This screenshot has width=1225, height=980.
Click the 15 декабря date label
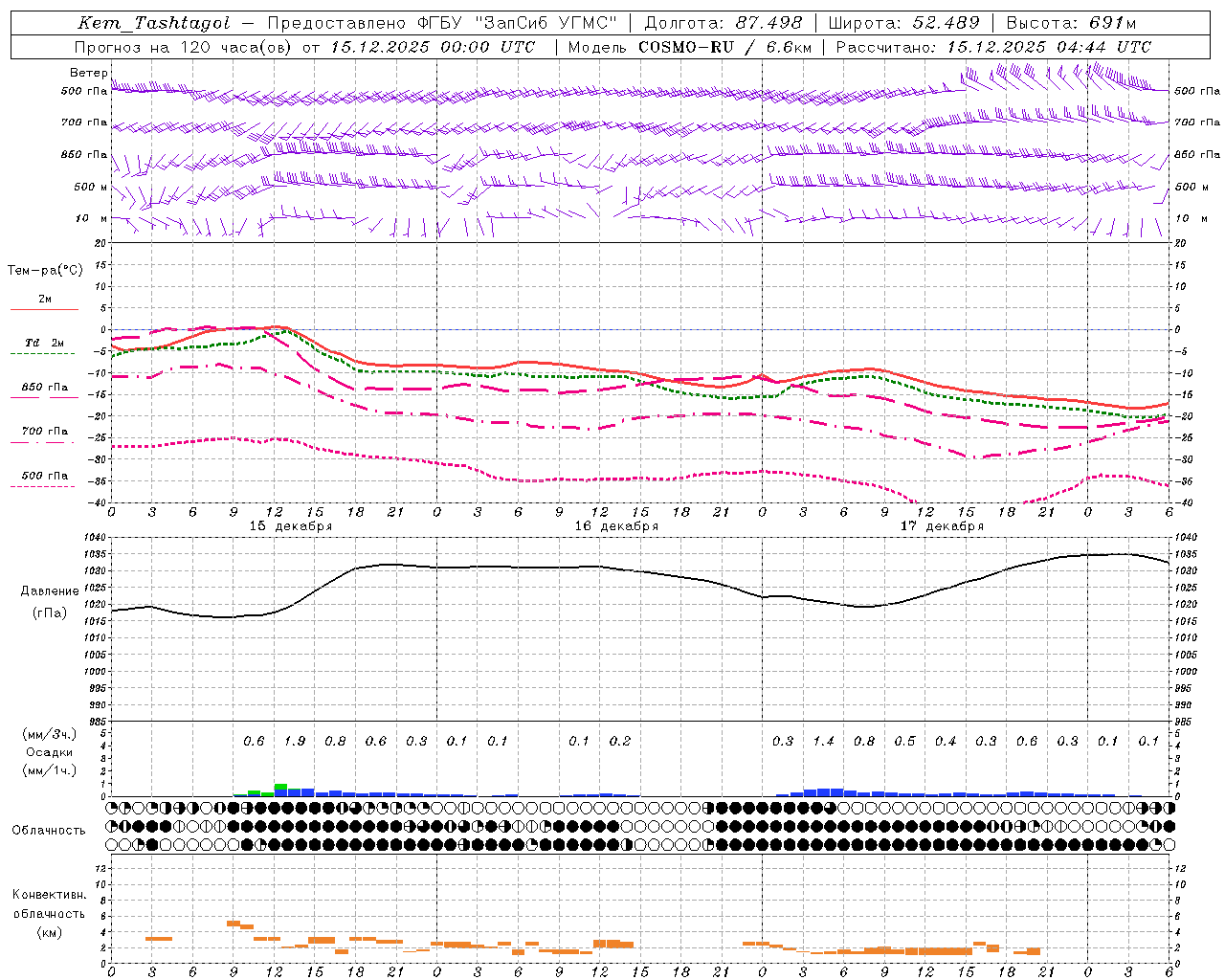tap(291, 526)
